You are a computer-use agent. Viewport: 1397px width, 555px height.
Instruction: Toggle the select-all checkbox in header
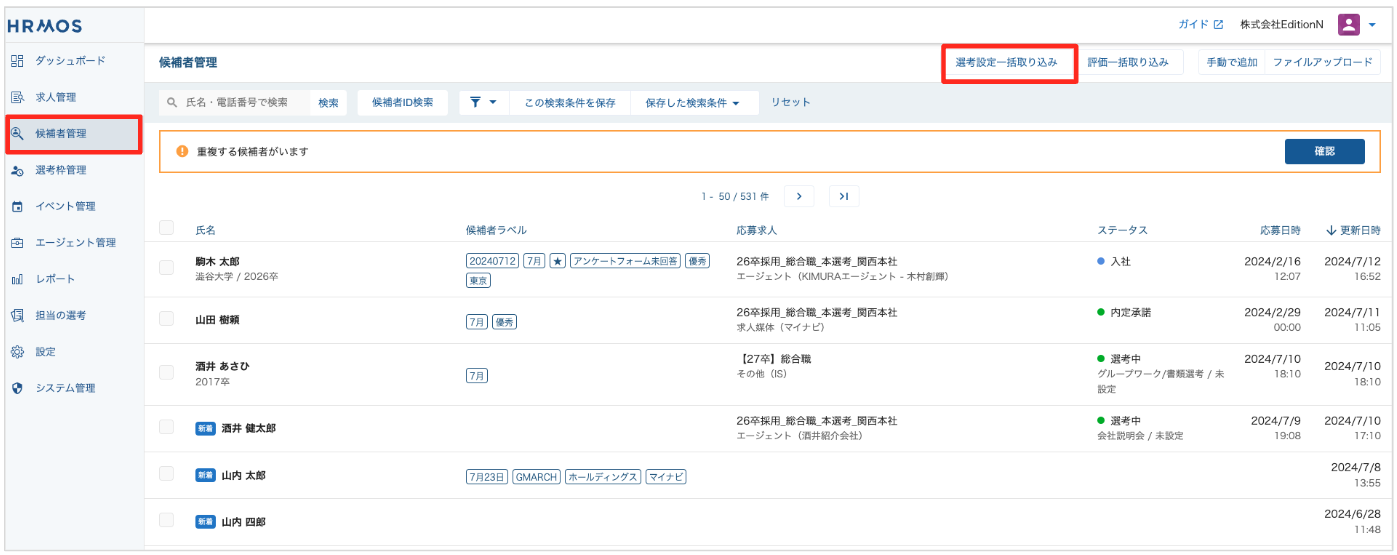(x=167, y=228)
